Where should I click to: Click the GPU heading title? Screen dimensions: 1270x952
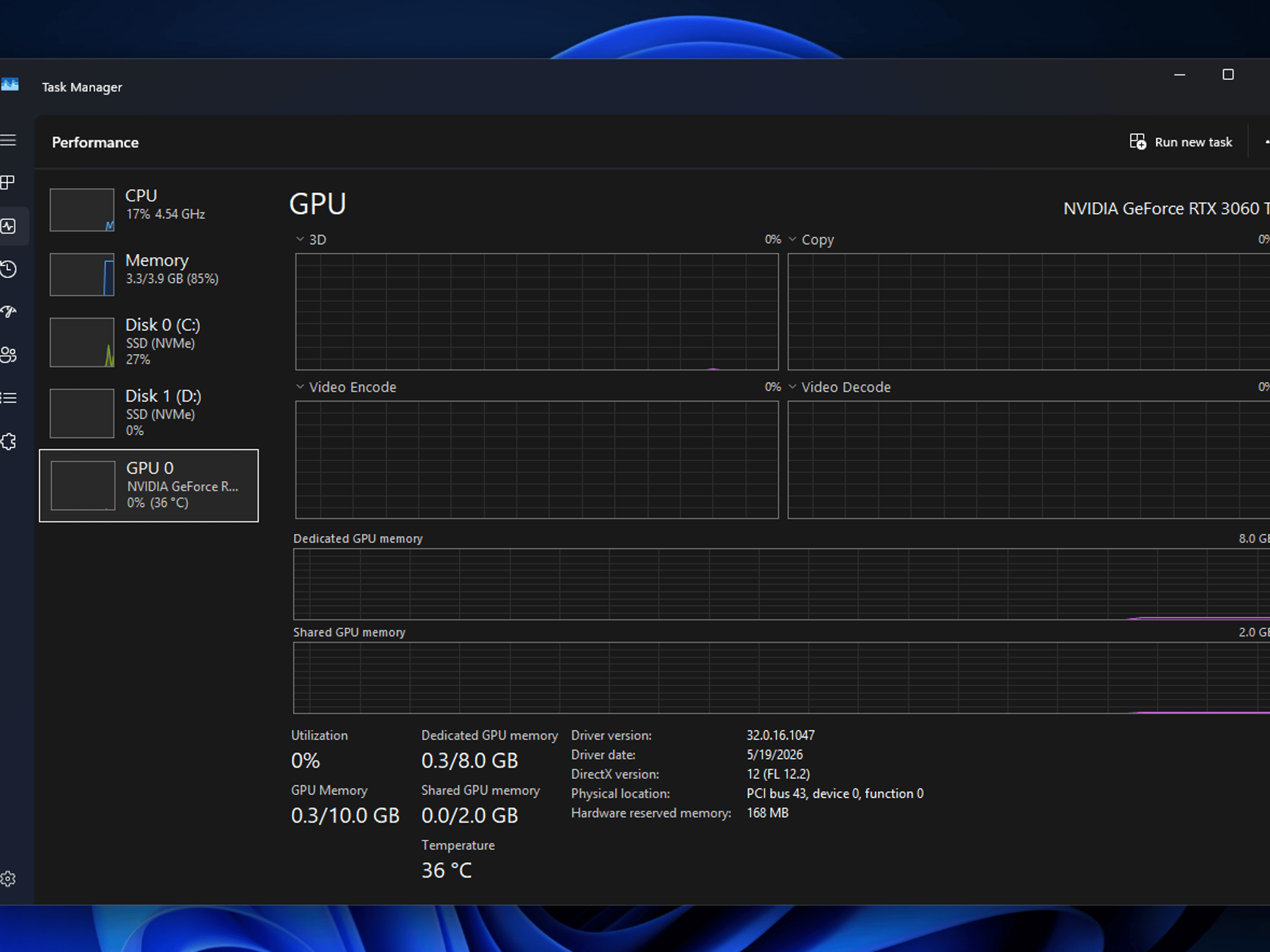point(317,204)
